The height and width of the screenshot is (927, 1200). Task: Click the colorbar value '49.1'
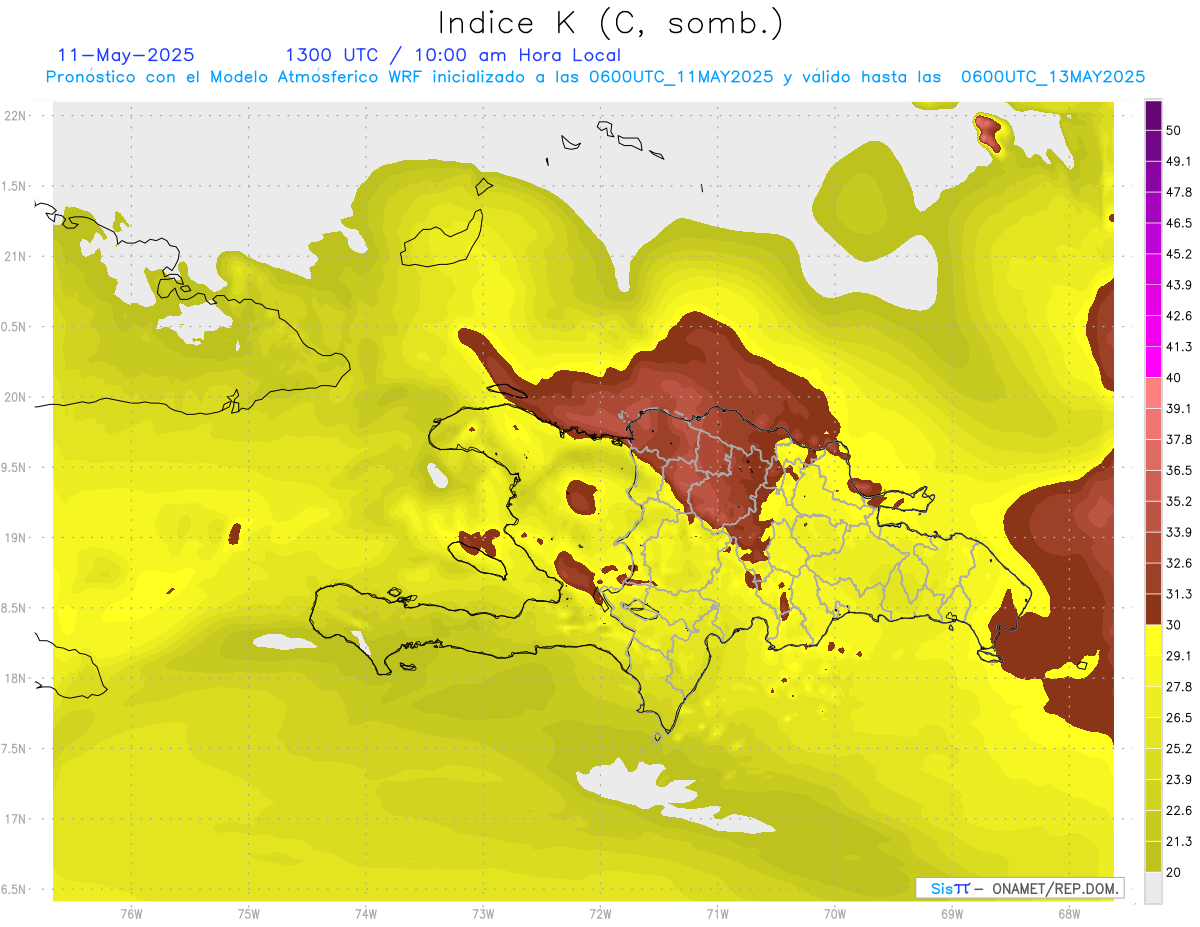click(1179, 162)
